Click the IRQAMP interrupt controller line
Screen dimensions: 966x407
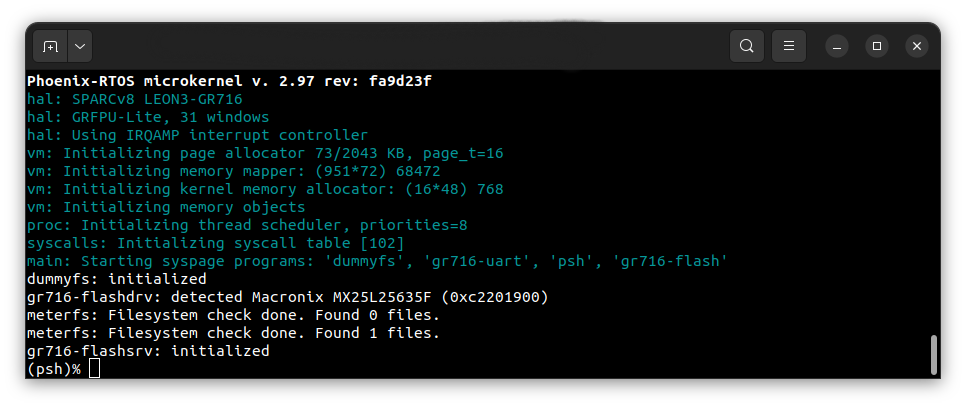[197, 135]
